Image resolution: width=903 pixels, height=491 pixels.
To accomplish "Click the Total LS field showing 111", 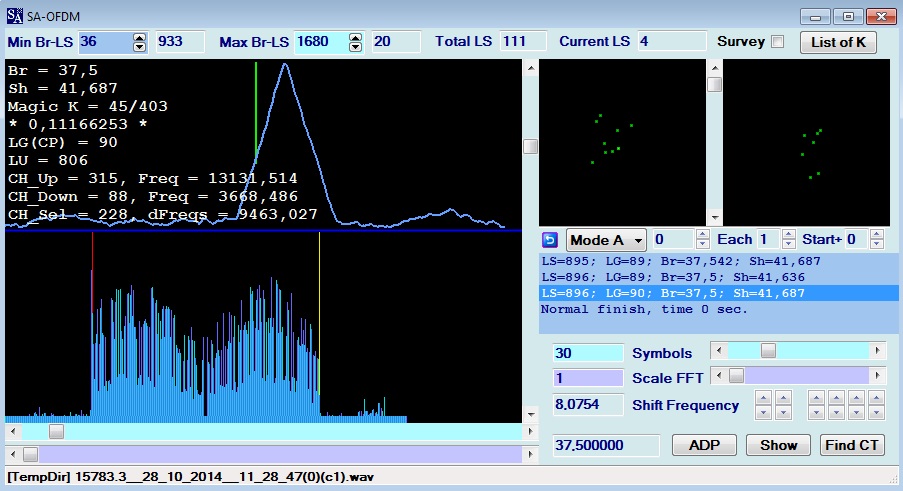I will (x=522, y=42).
